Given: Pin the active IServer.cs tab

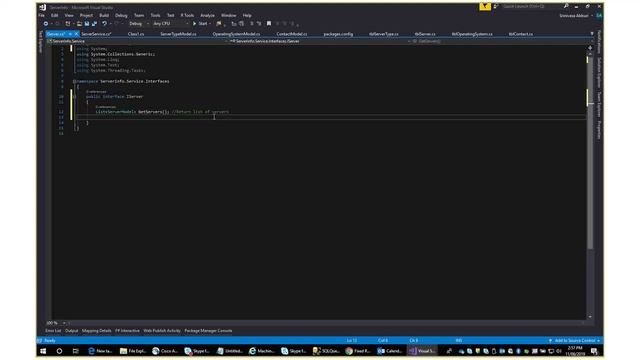Looking at the screenshot, I should (x=70, y=34).
